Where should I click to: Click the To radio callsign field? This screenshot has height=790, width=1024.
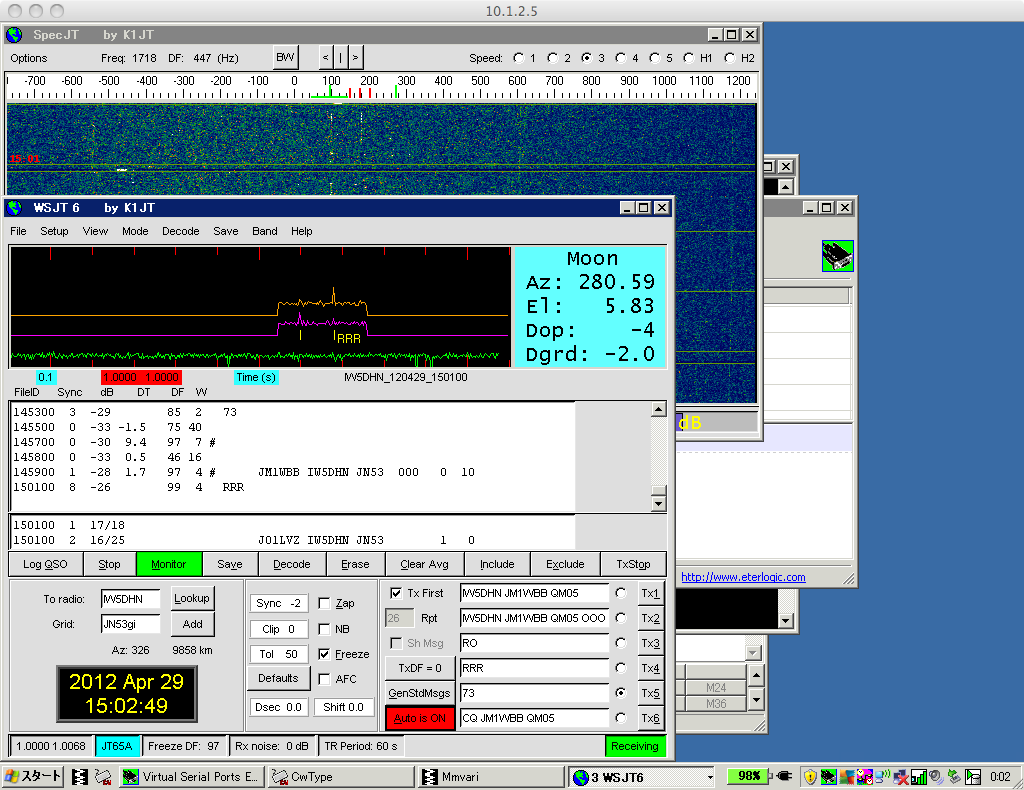(x=131, y=599)
